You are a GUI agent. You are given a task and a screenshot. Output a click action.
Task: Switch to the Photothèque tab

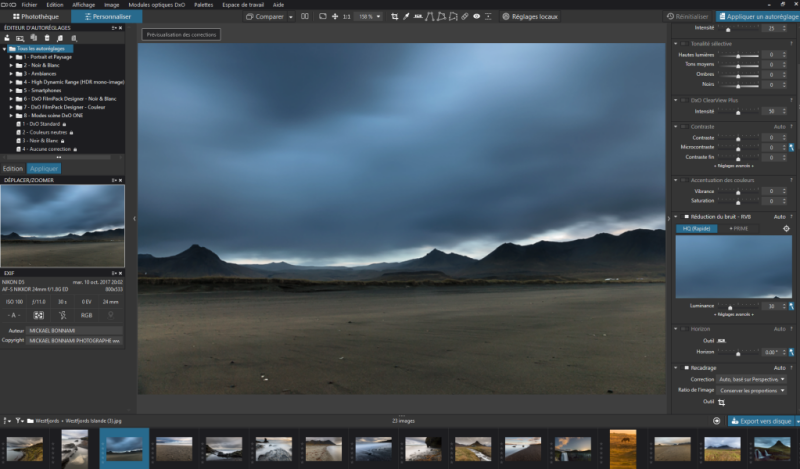coord(35,17)
